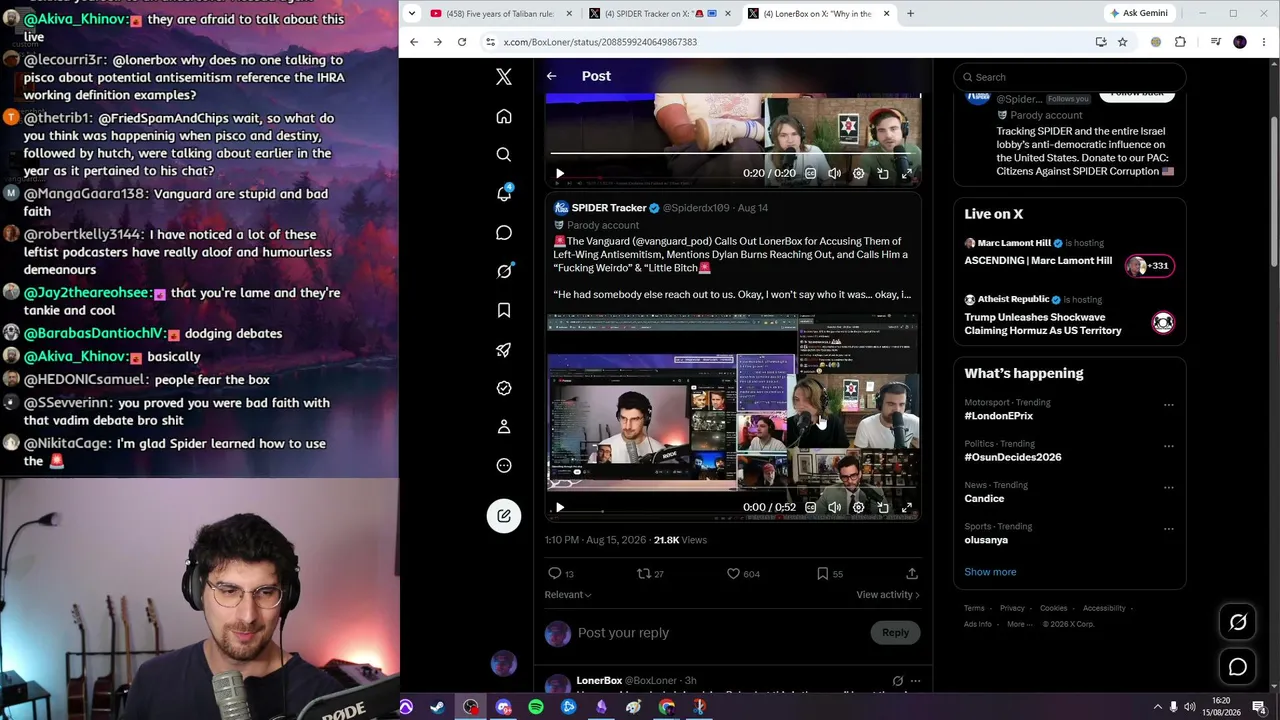Open Discord from the taskbar

click(503, 707)
